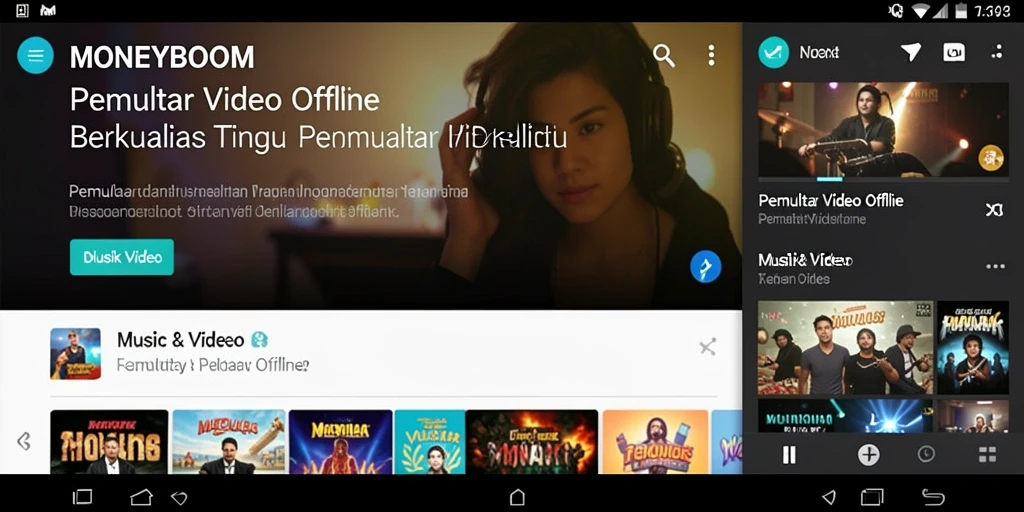1024x512 pixels.
Task: Tap the left back navigation icon
Action: coord(179,498)
